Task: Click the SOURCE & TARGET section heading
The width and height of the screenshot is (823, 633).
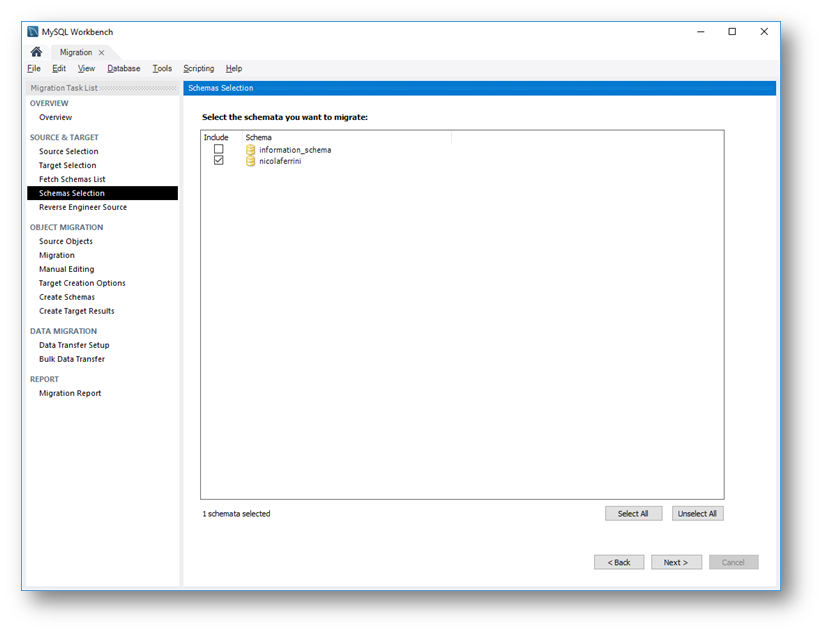Action: (x=64, y=138)
